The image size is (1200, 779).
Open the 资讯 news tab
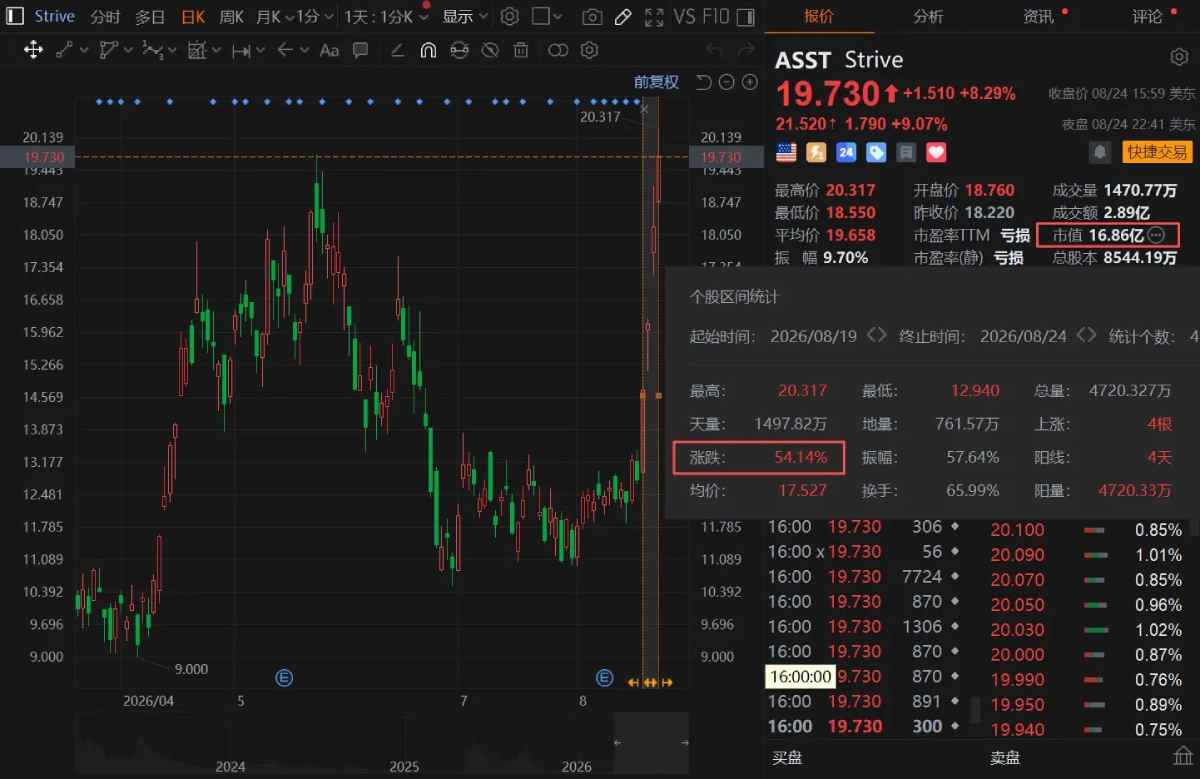[x=1038, y=16]
